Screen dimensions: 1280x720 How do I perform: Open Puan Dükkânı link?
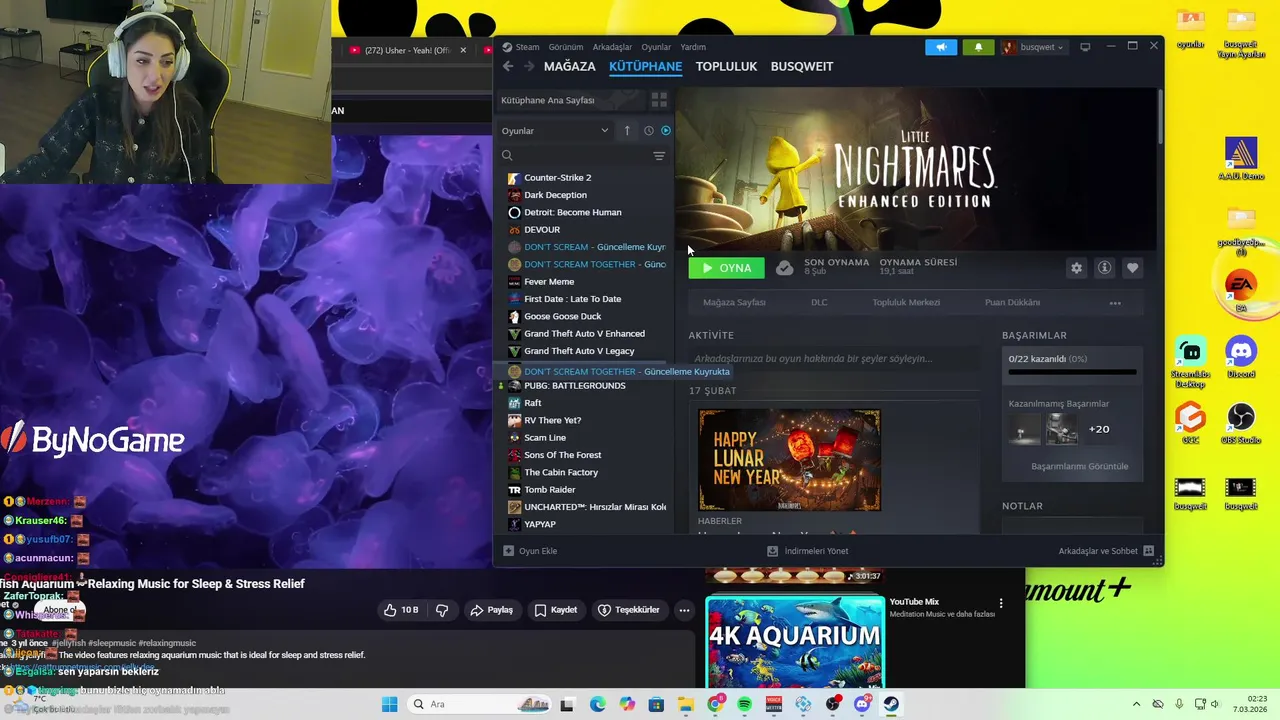pos(1012,302)
